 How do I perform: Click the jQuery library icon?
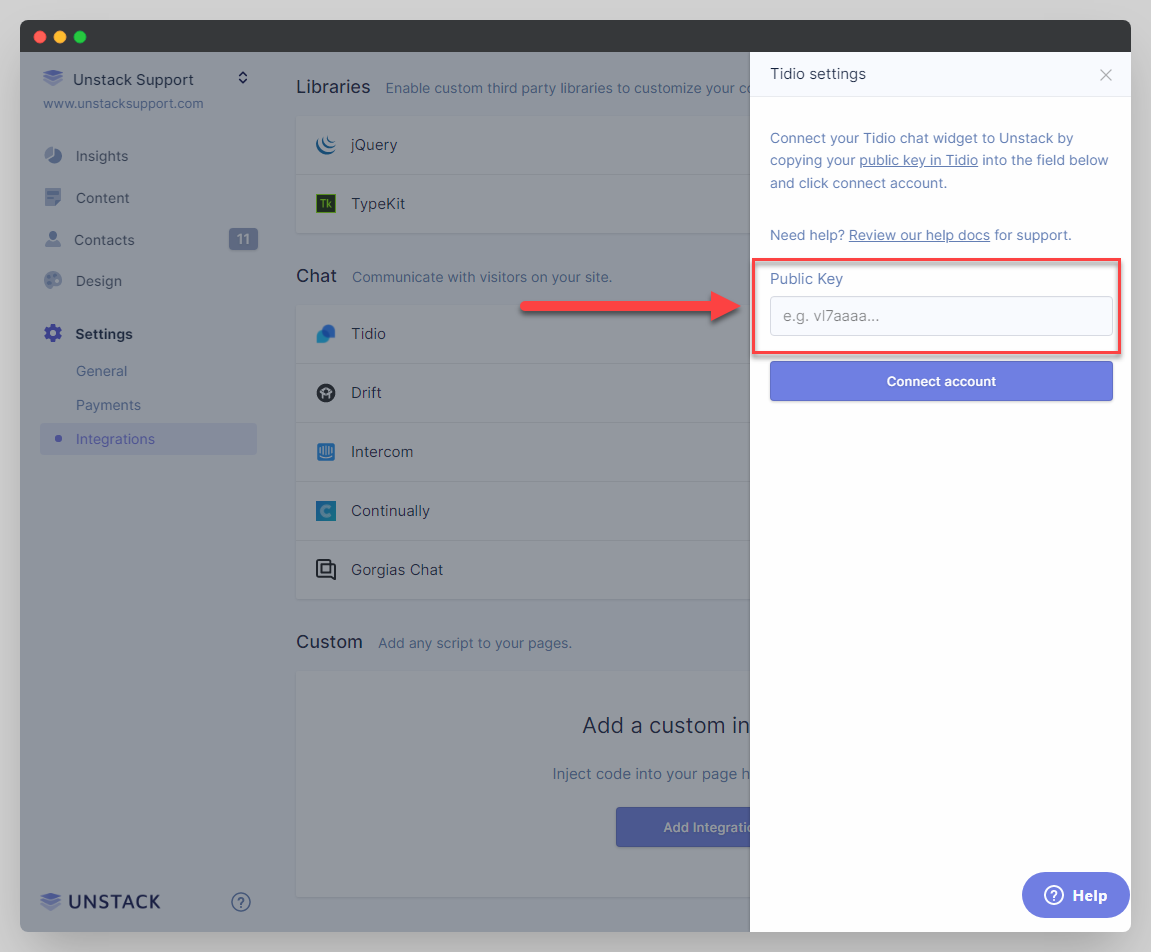(x=326, y=145)
